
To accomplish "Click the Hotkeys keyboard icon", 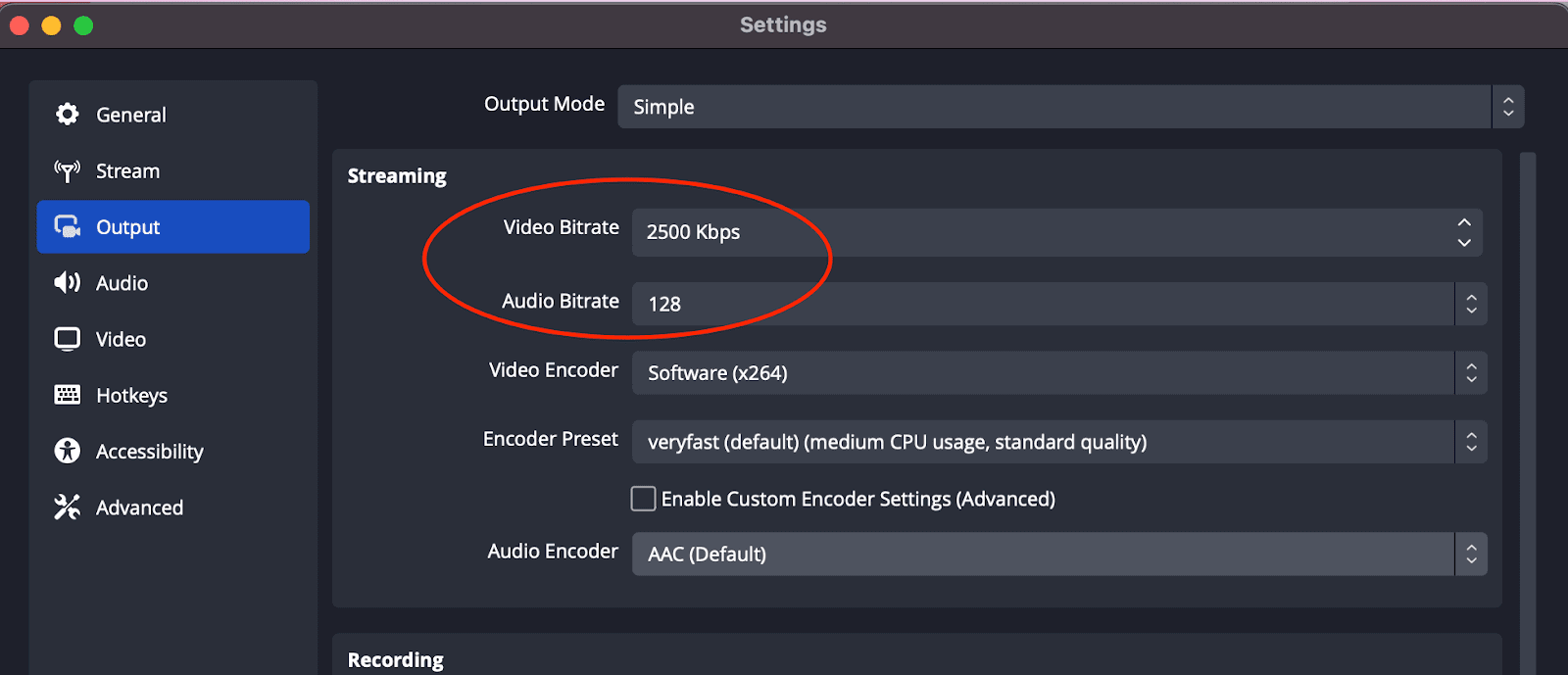I will pos(67,395).
